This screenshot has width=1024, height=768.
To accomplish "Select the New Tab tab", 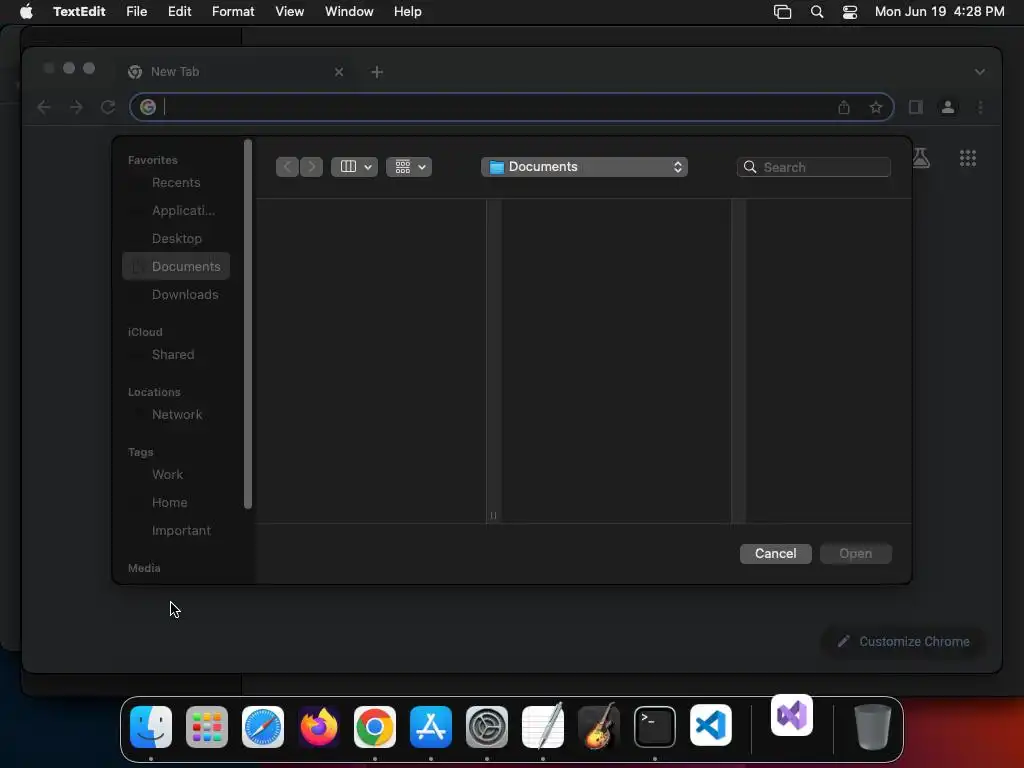I will pyautogui.click(x=238, y=72).
